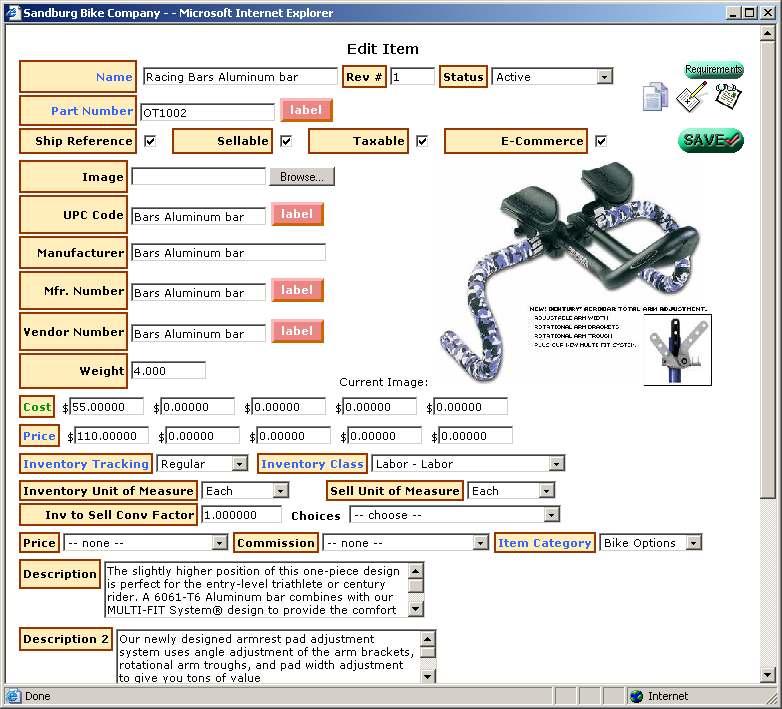Toggle the Ship Reference checkbox
Screen dimensions: 782x709
(x=150, y=141)
